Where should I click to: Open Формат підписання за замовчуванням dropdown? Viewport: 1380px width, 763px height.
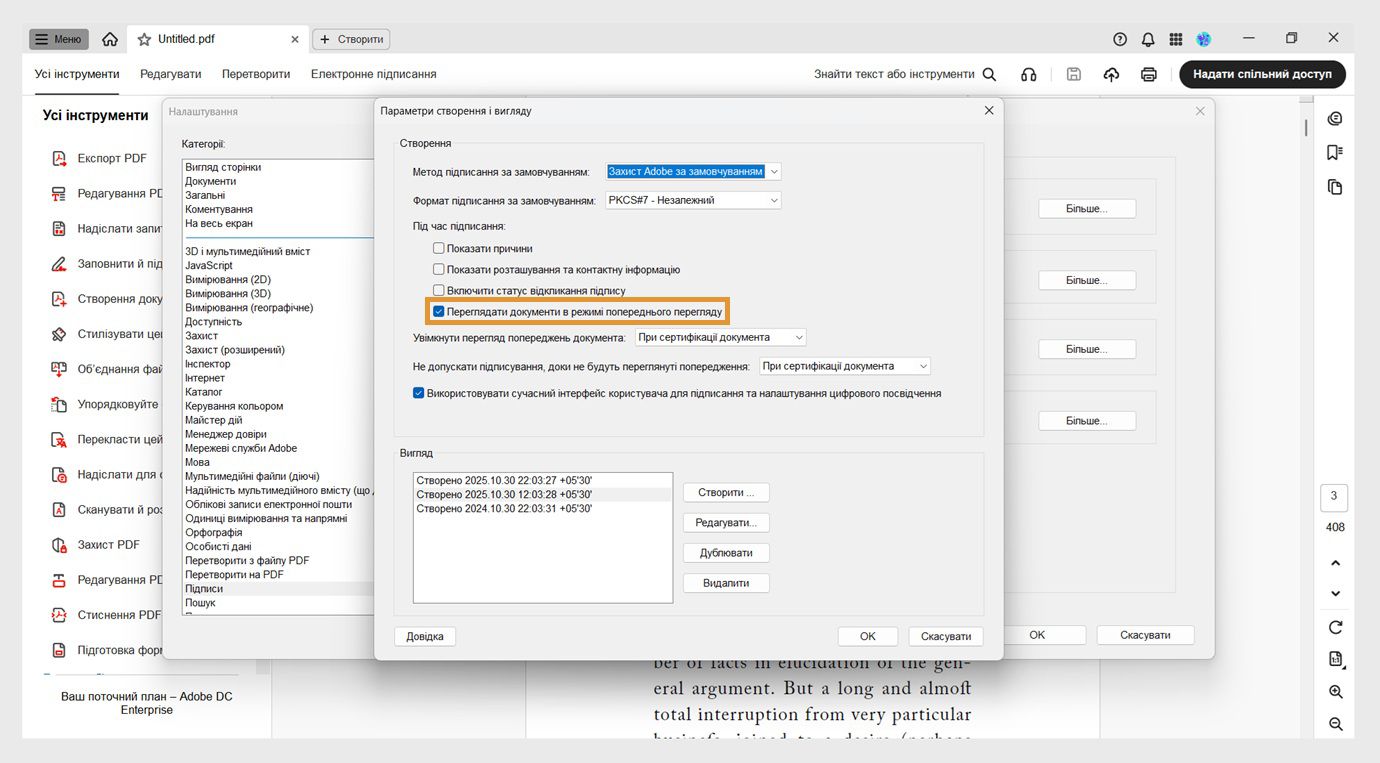(693, 200)
